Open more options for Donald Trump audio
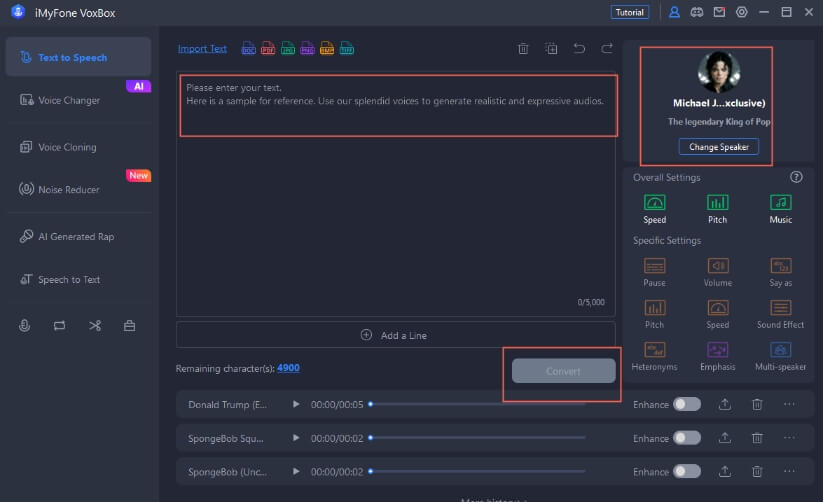The width and height of the screenshot is (823, 502). (789, 404)
